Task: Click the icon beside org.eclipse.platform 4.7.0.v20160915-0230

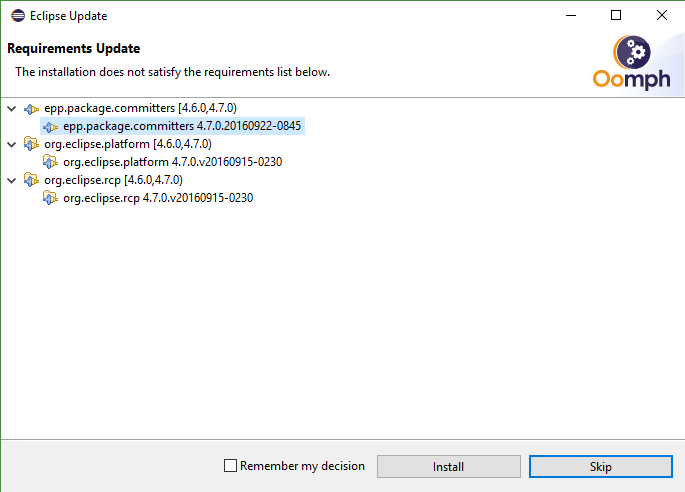Action: 50,162
